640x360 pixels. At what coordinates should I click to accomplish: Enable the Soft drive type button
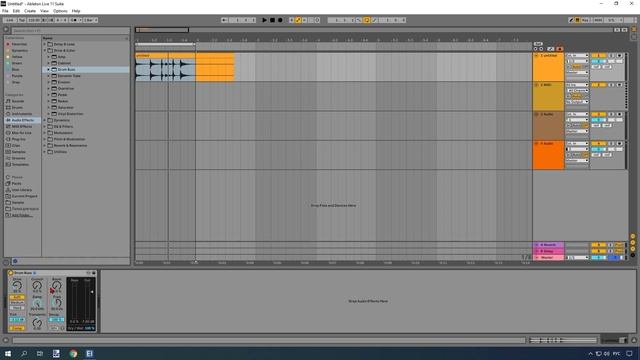coord(17,297)
